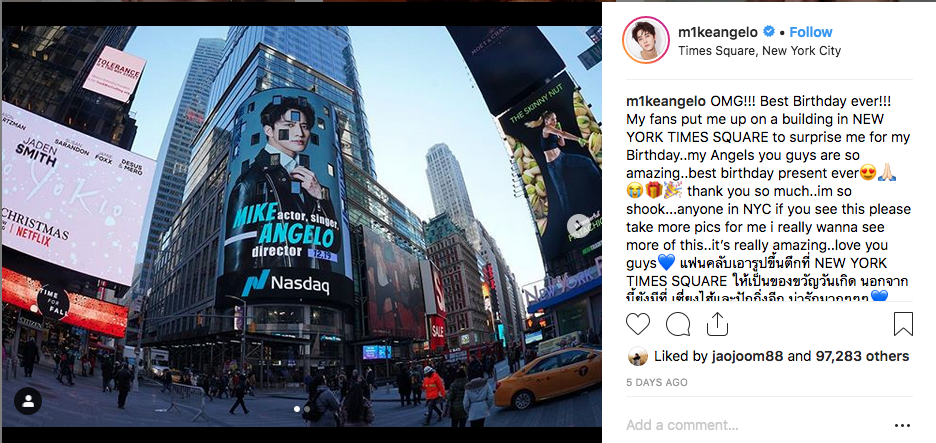Open comments via speech bubble icon
The image size is (936, 443).
pos(678,324)
